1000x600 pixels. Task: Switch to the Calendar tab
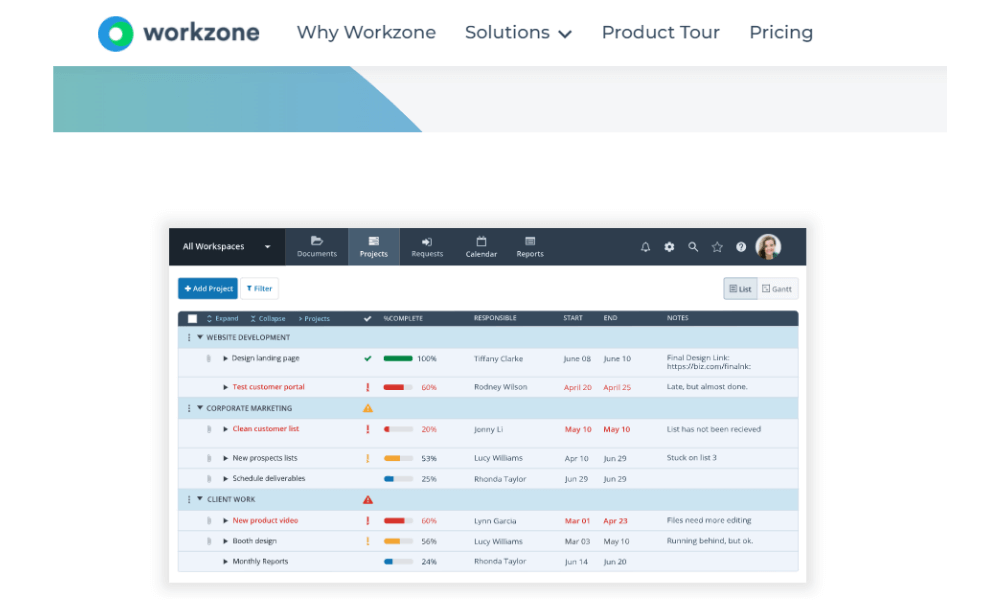click(x=481, y=246)
